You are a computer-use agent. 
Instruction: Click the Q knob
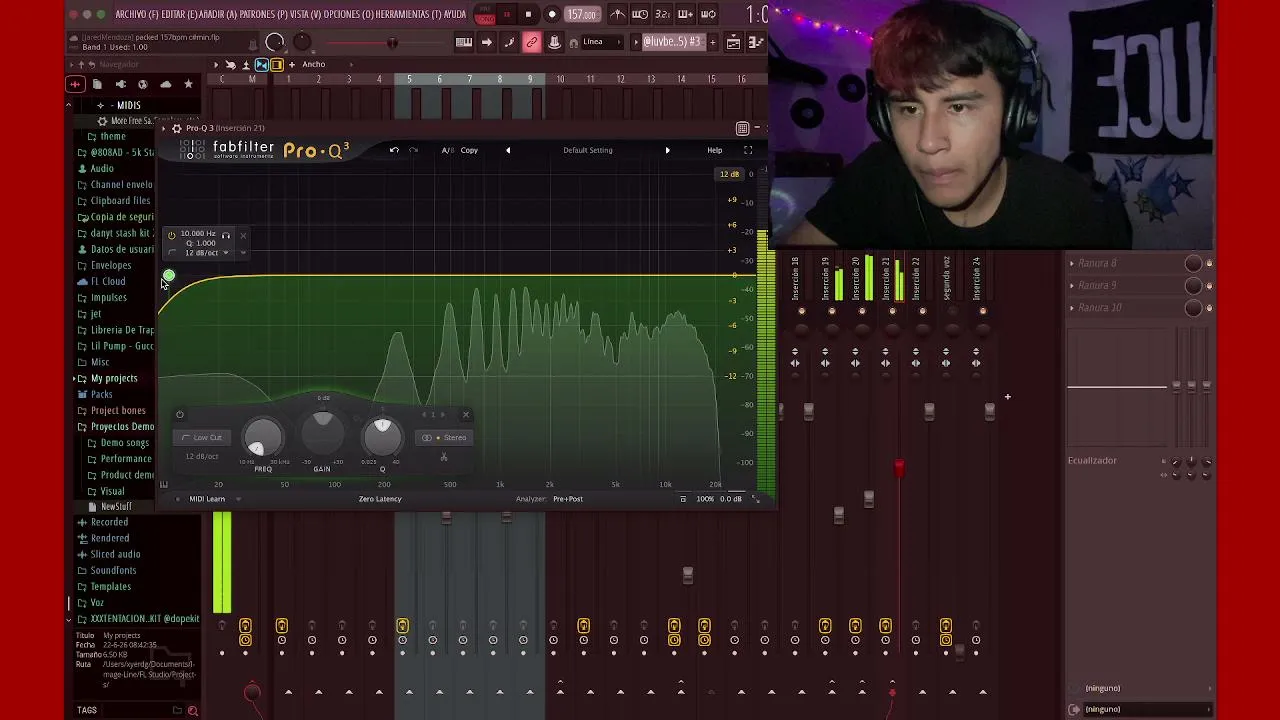pyautogui.click(x=382, y=436)
